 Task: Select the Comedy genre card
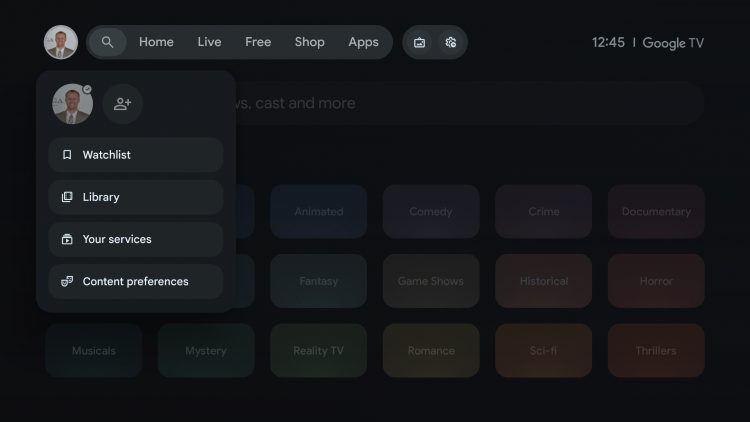click(431, 211)
